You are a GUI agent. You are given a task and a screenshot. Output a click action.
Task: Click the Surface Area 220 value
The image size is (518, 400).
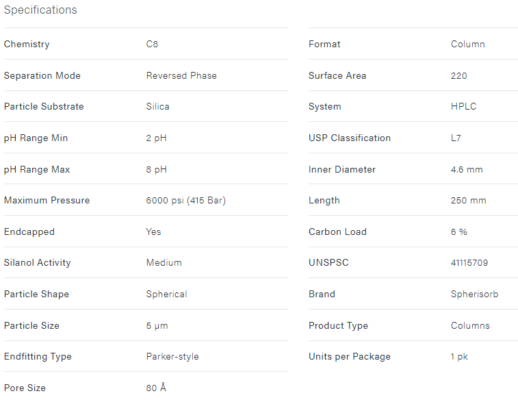tap(459, 76)
